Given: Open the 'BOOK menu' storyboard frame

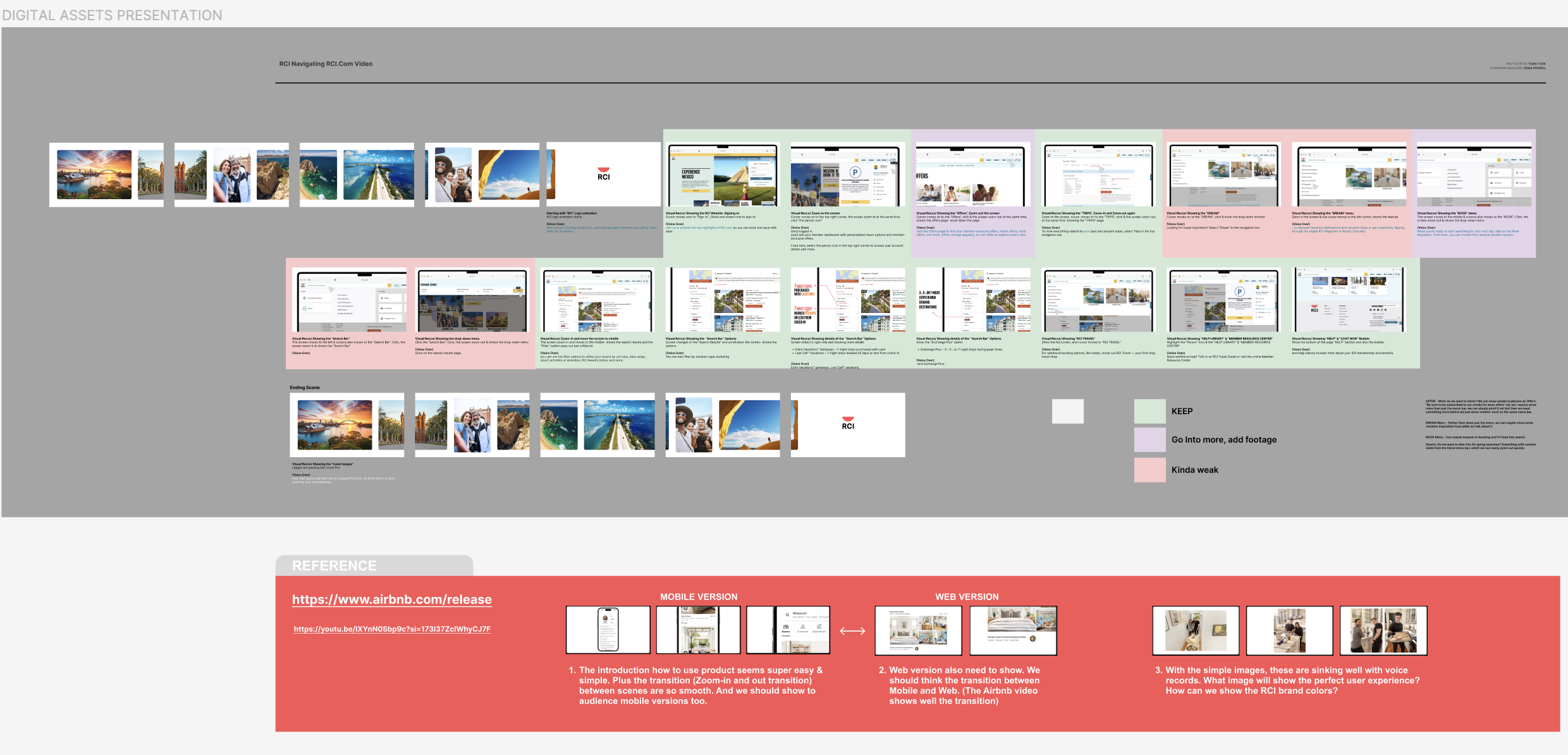Looking at the screenshot, I should 1474,175.
